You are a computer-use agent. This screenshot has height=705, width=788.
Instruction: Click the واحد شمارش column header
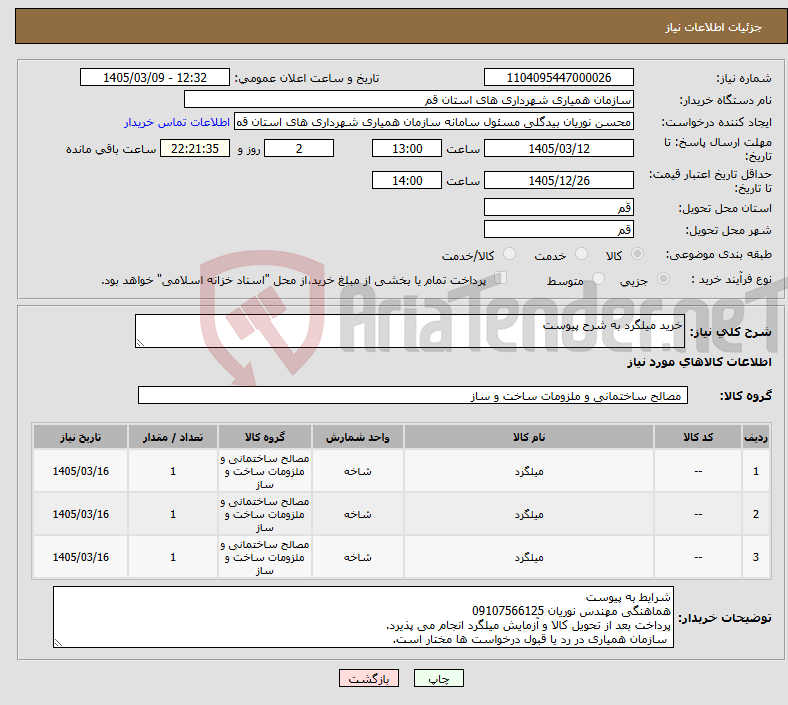(357, 437)
